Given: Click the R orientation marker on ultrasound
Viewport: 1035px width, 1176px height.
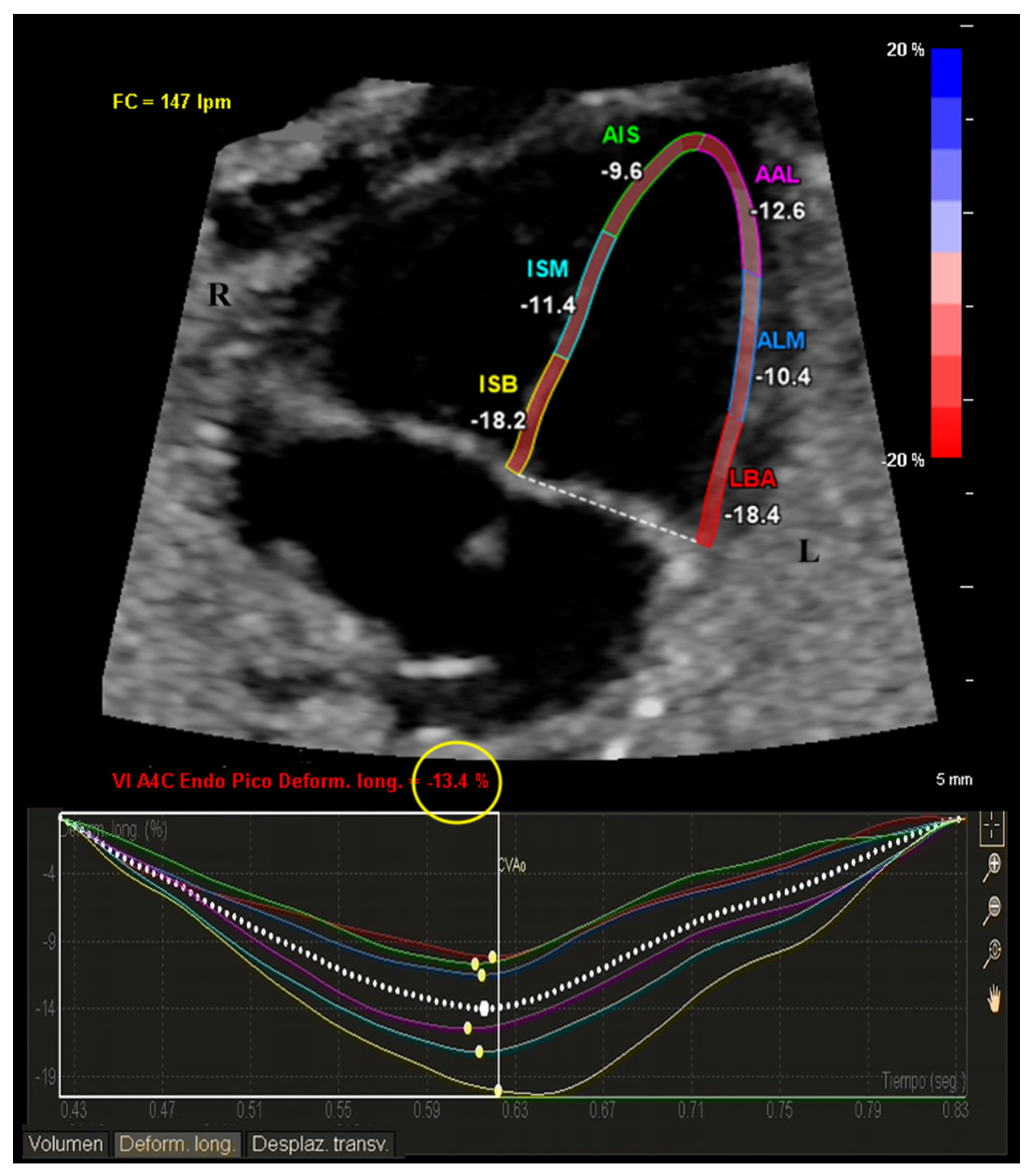Looking at the screenshot, I should pos(219,295).
